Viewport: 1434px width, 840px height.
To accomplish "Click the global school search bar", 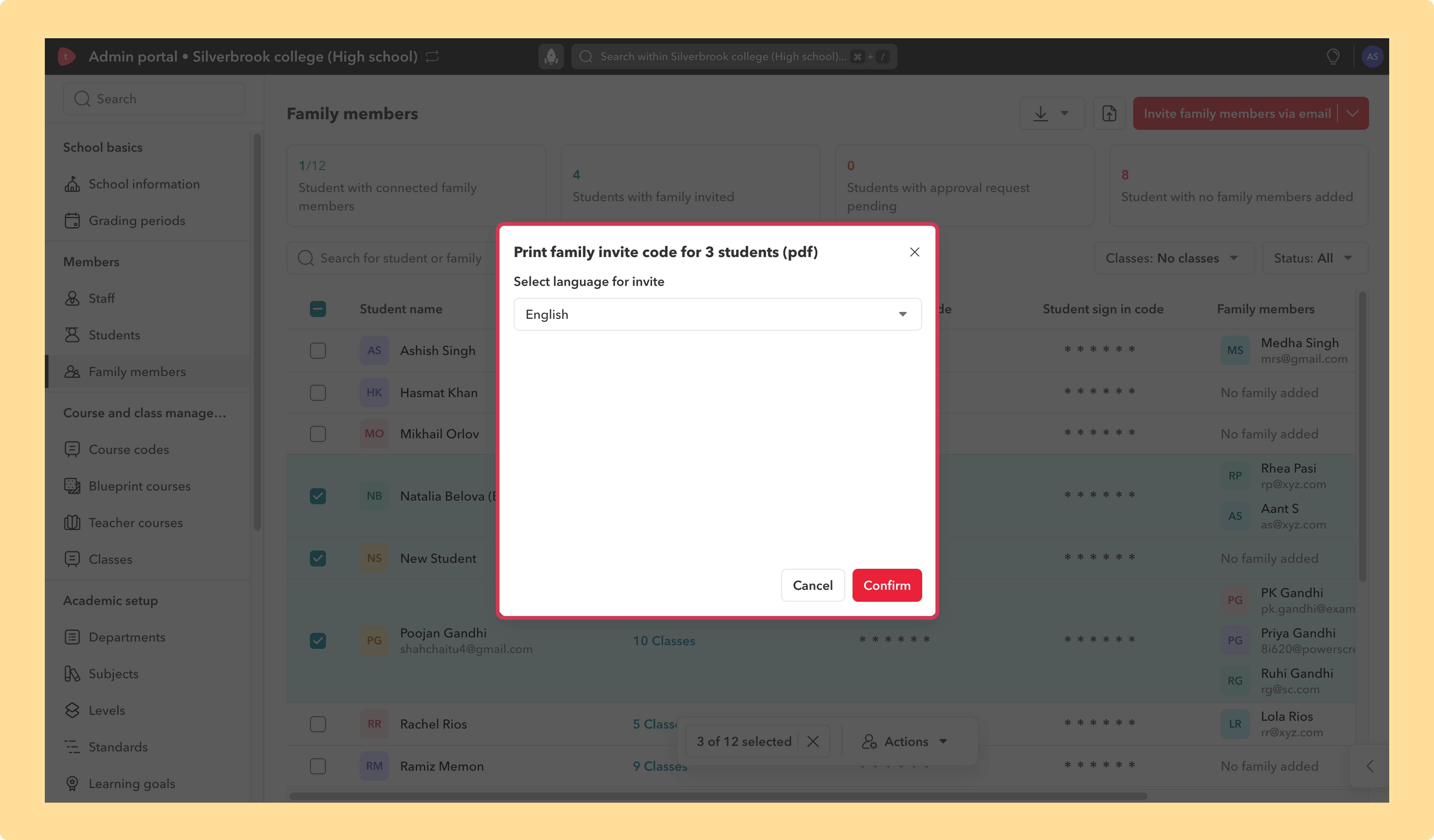I will [734, 56].
